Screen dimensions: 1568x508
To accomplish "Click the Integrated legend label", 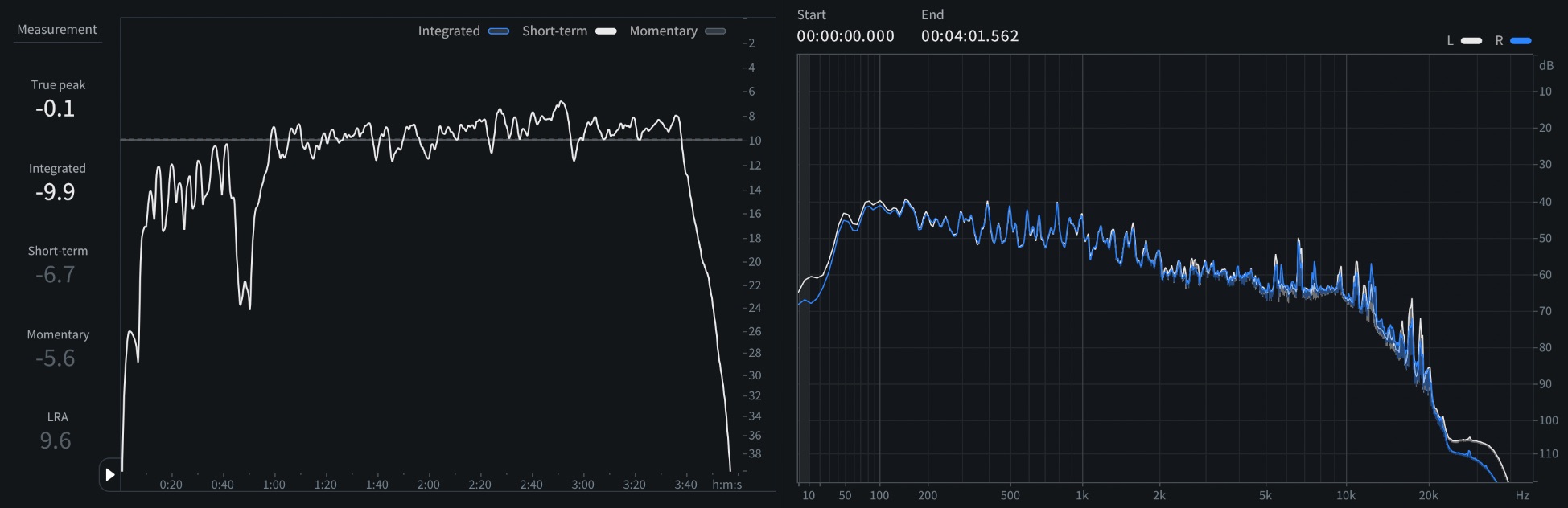I will (x=449, y=31).
